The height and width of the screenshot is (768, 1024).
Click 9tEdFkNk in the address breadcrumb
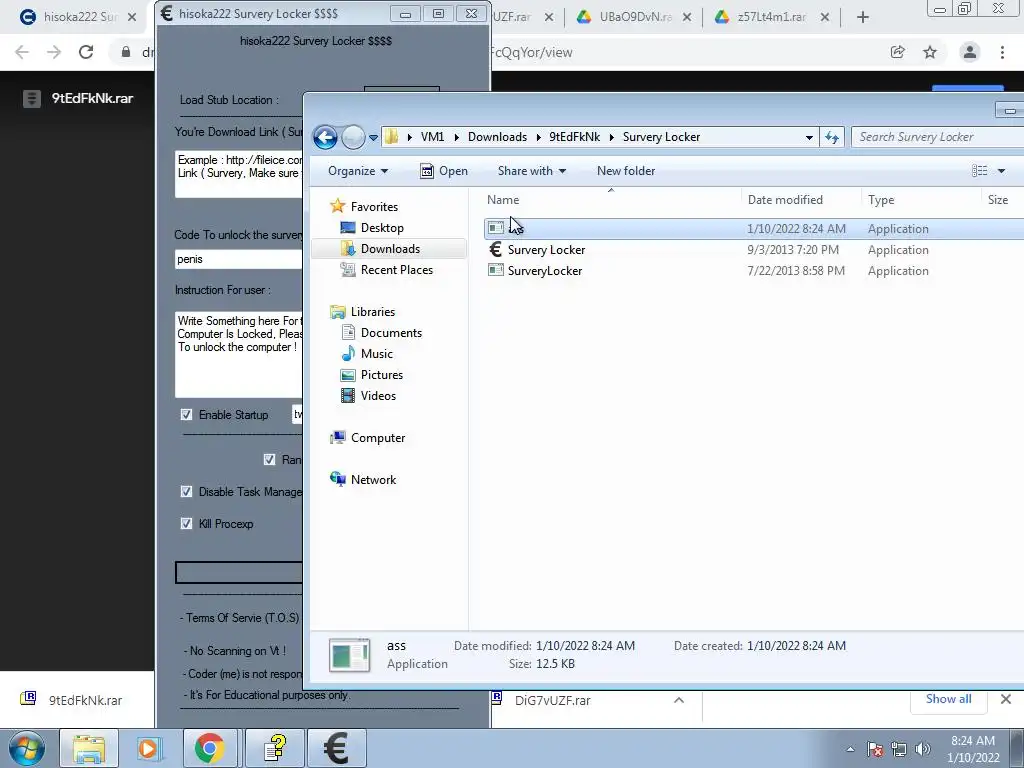574,137
